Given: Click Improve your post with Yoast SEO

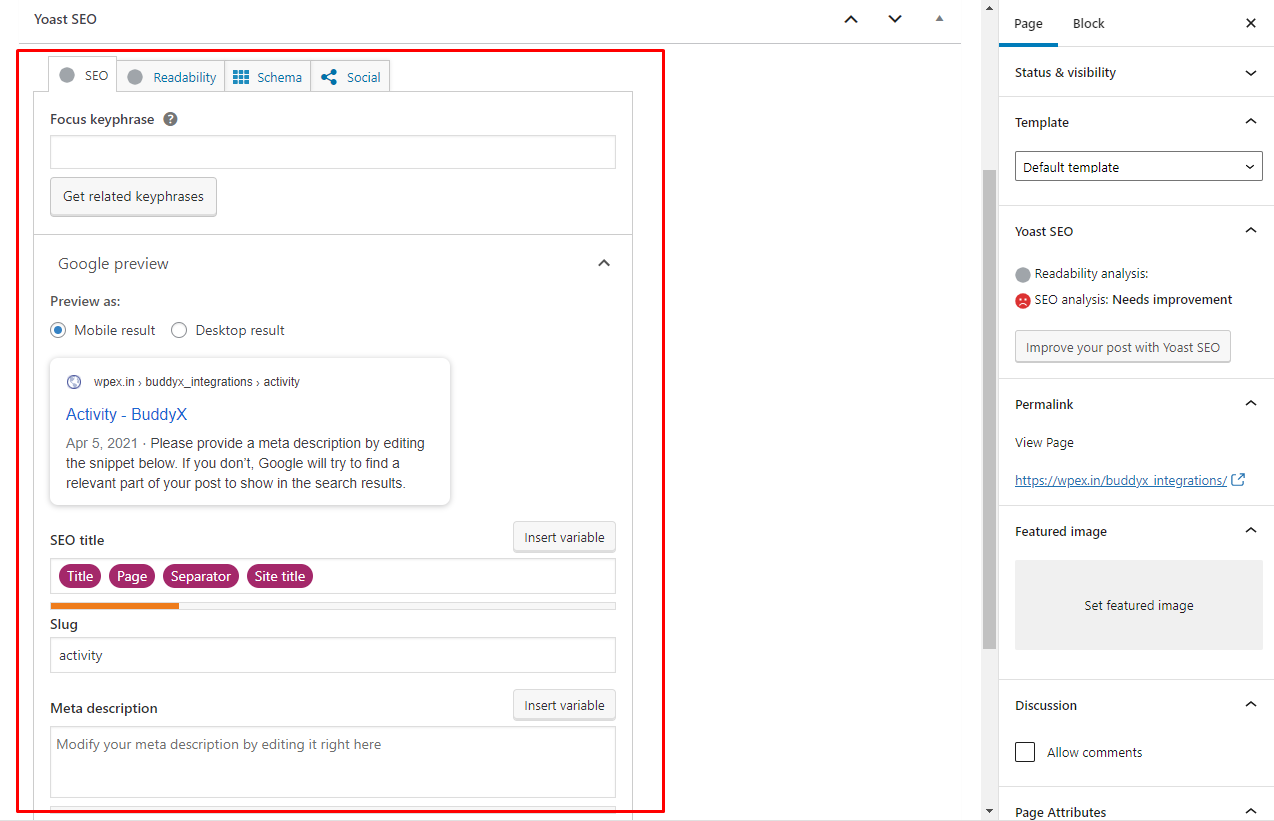Looking at the screenshot, I should (x=1122, y=346).
